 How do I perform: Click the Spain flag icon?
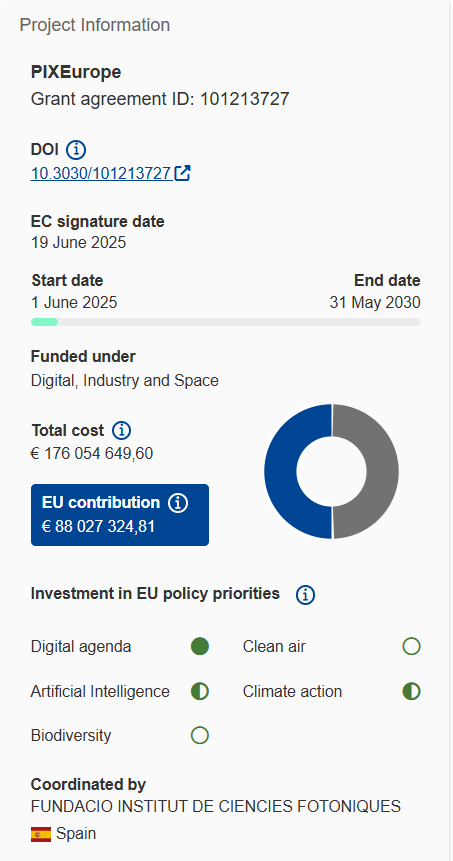41,835
